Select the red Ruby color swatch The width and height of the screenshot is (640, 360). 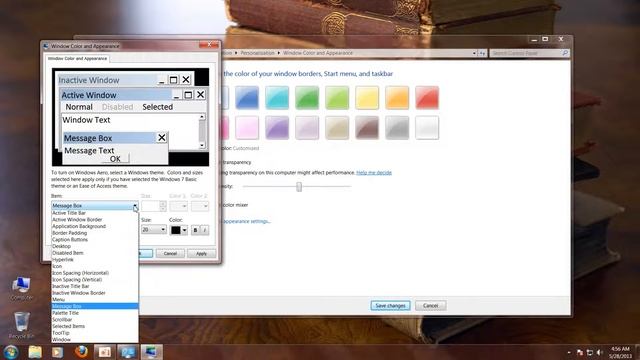(x=427, y=98)
